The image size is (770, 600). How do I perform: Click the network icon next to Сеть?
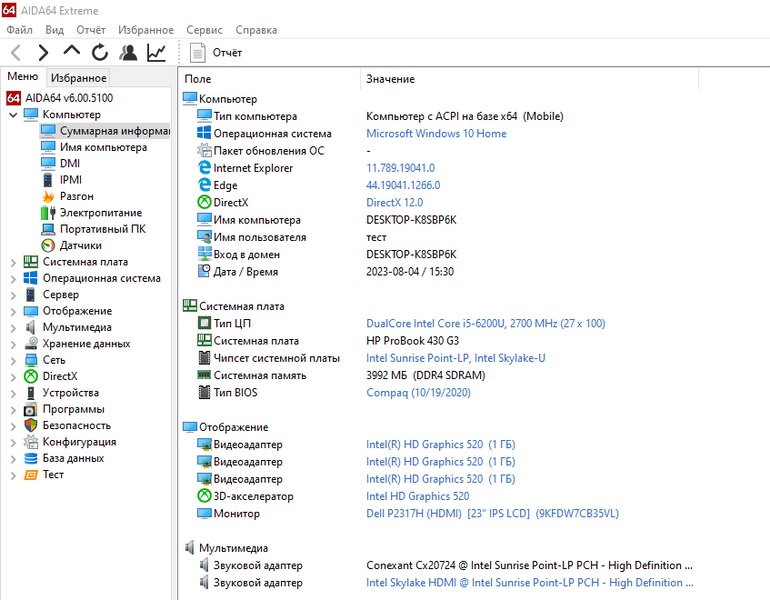(x=31, y=360)
